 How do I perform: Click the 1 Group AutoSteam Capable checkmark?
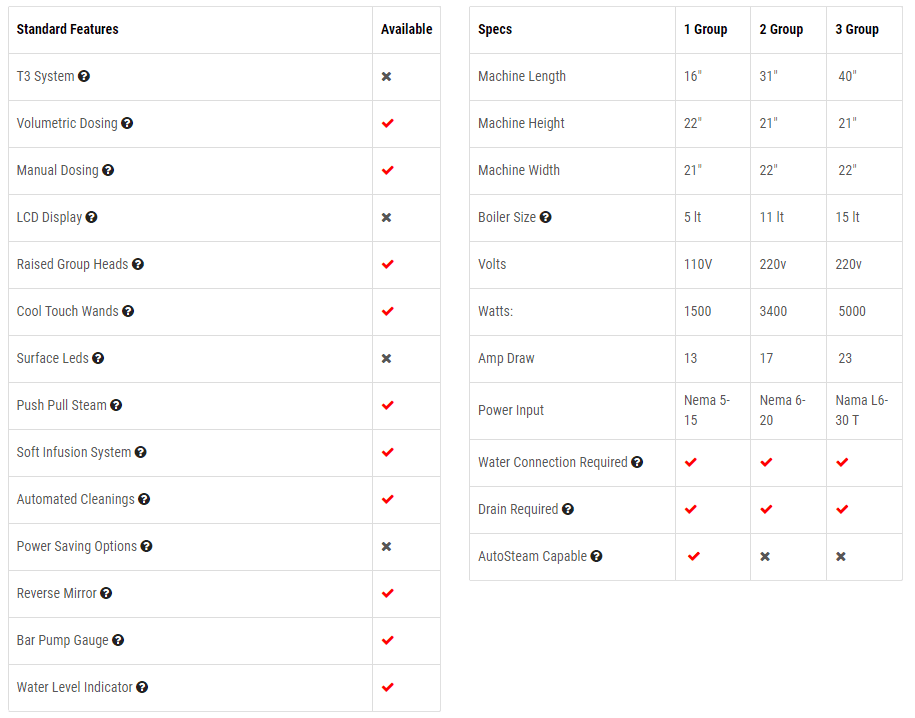(693, 556)
